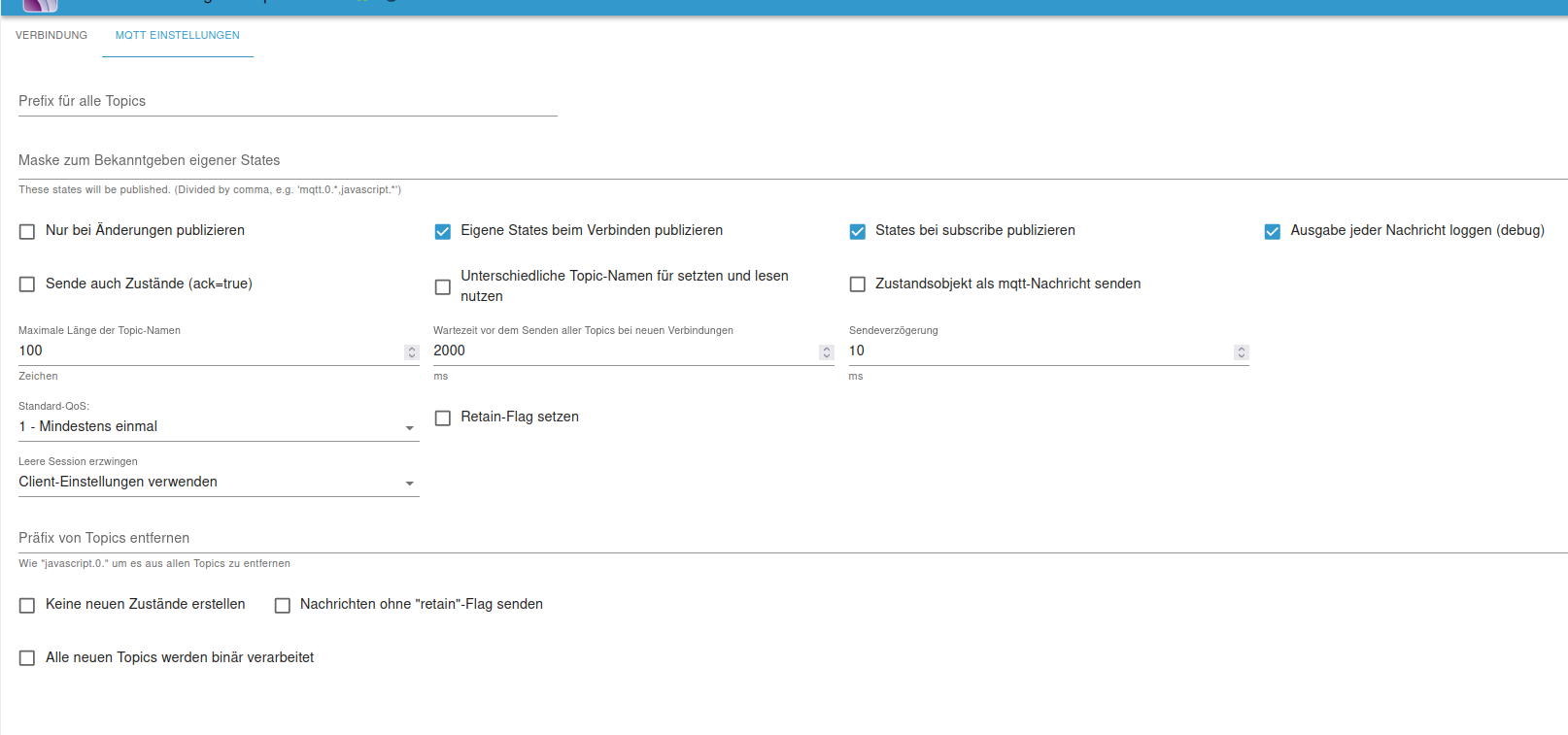Tick Zustandsobjekt als mqtt-Nachricht senden

click(858, 284)
